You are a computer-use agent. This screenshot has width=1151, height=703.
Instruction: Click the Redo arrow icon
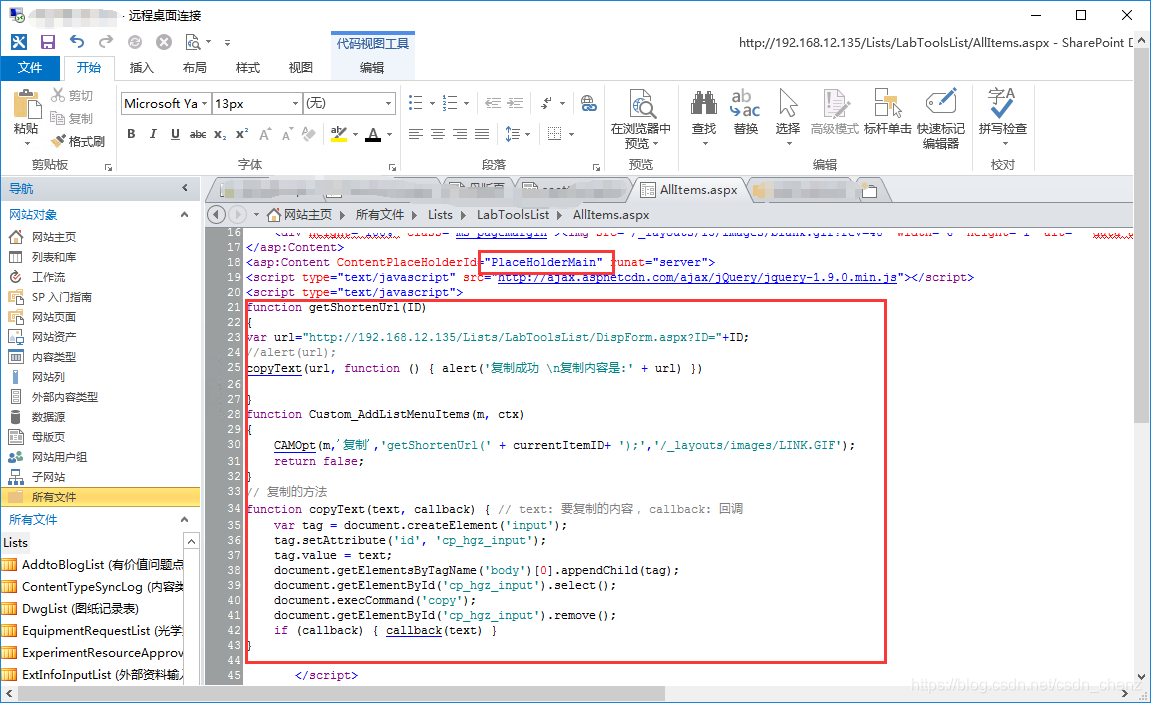106,42
